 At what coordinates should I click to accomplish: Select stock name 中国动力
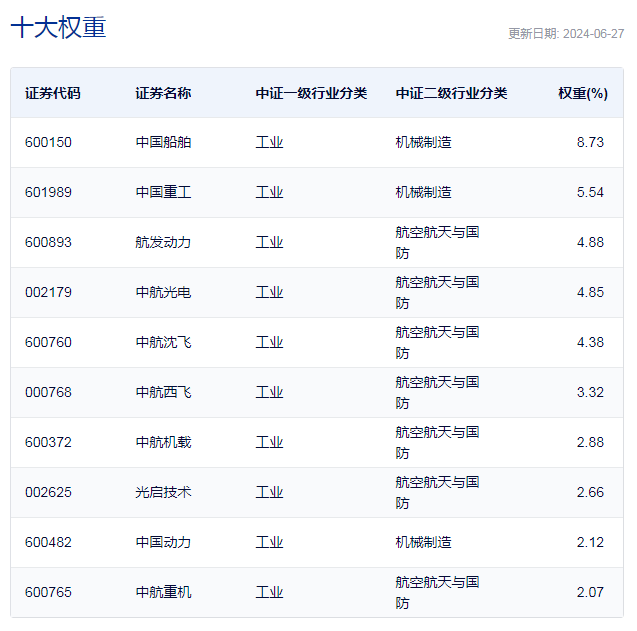(163, 542)
